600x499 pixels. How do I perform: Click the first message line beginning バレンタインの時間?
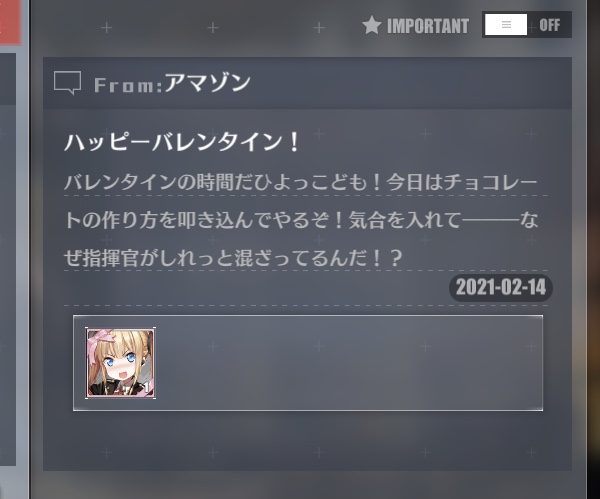[301, 183]
